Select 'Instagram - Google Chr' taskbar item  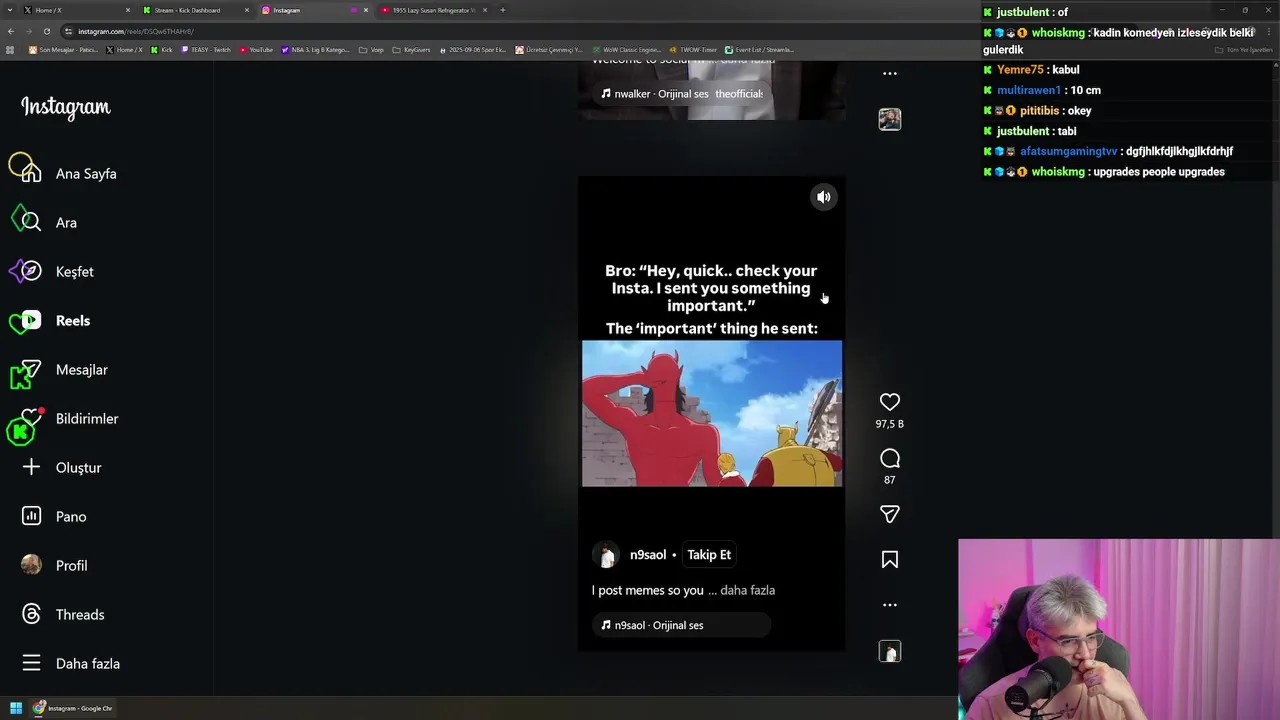pos(72,708)
